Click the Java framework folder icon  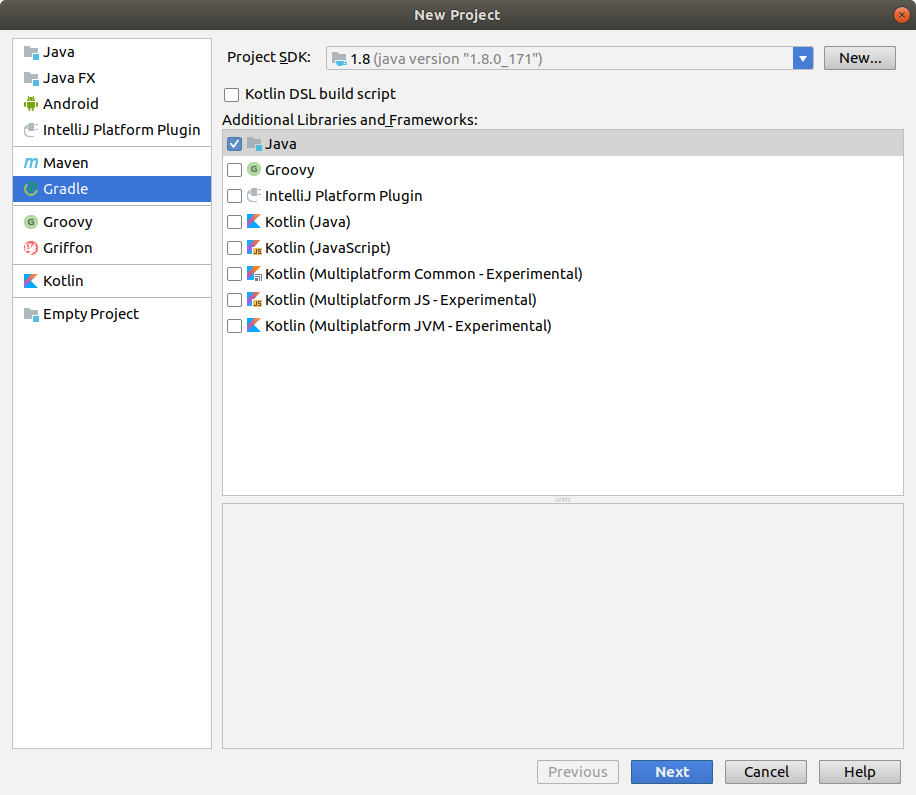[x=254, y=144]
